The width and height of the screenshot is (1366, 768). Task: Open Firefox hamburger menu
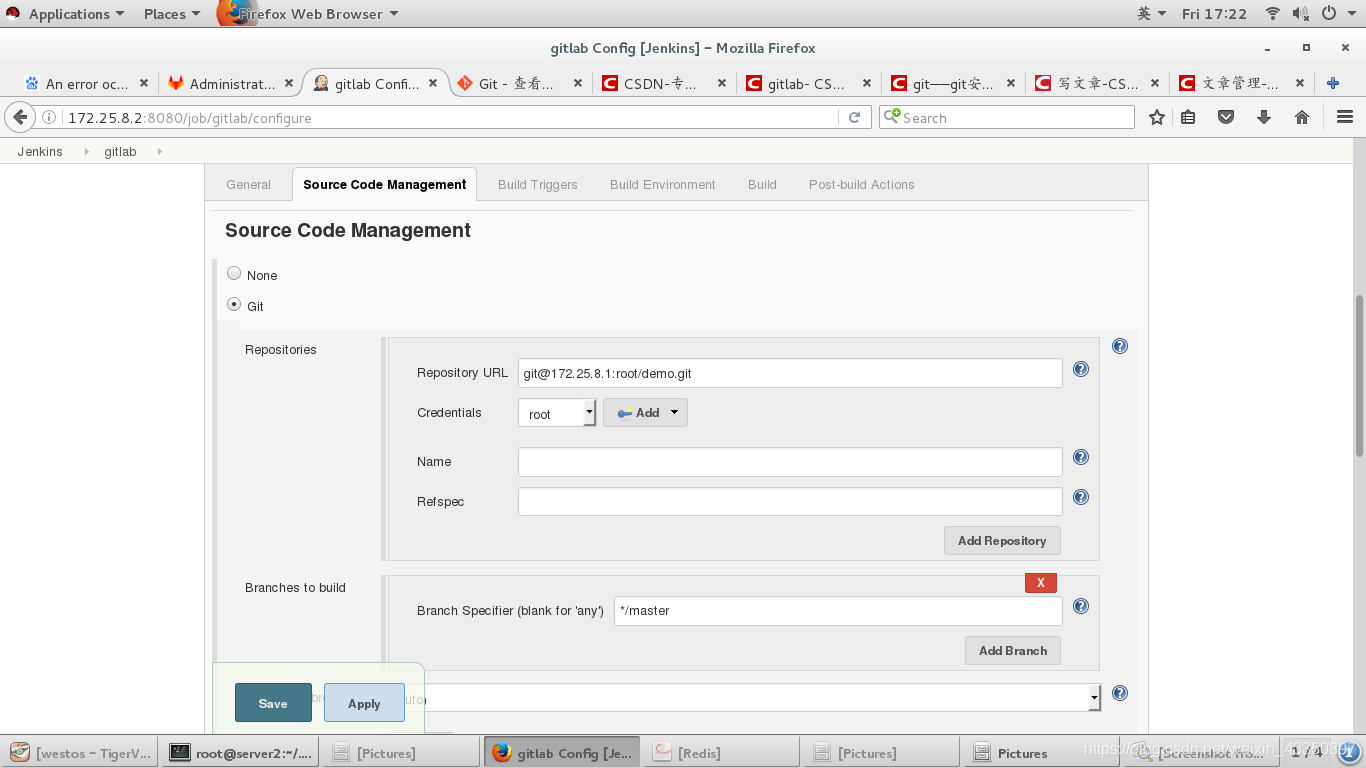pyautogui.click(x=1344, y=117)
